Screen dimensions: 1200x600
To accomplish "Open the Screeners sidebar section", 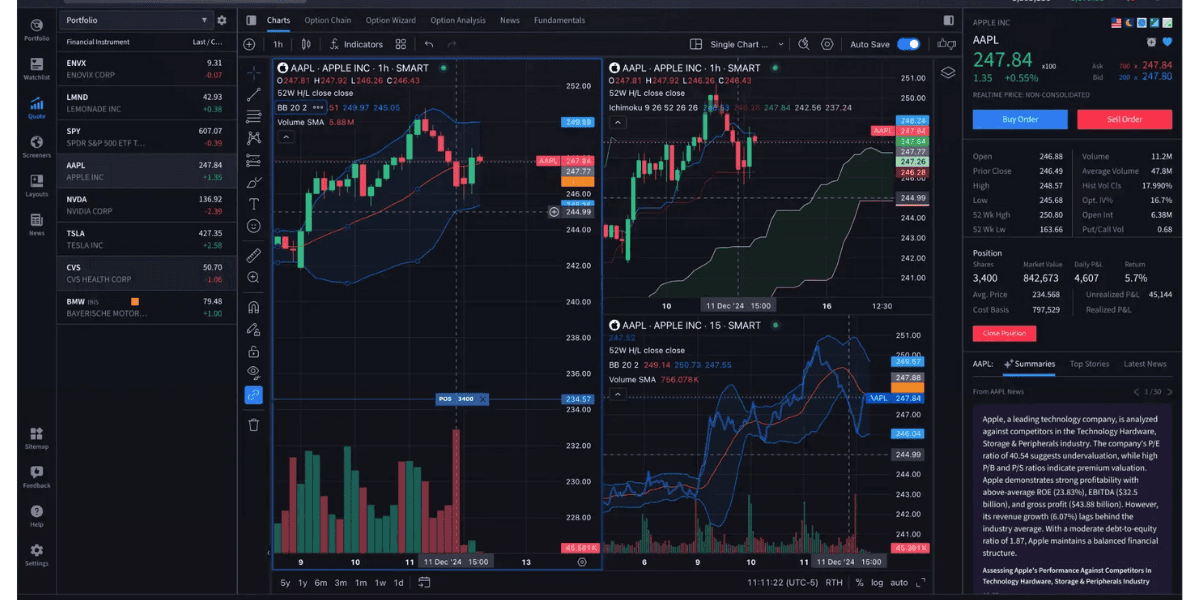I will click(x=36, y=147).
